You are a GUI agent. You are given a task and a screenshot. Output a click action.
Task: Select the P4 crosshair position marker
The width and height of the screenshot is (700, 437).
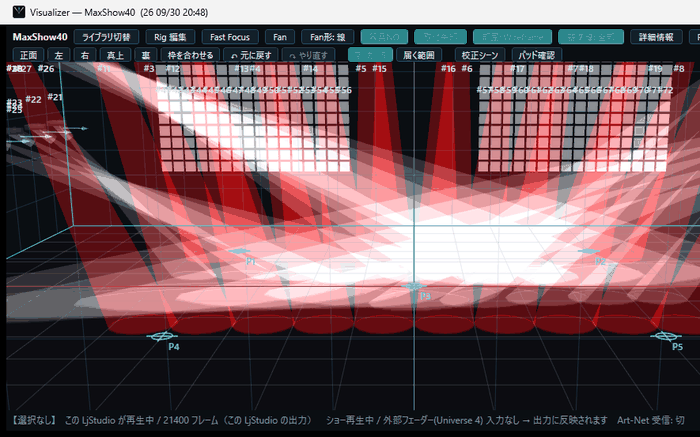(162, 336)
